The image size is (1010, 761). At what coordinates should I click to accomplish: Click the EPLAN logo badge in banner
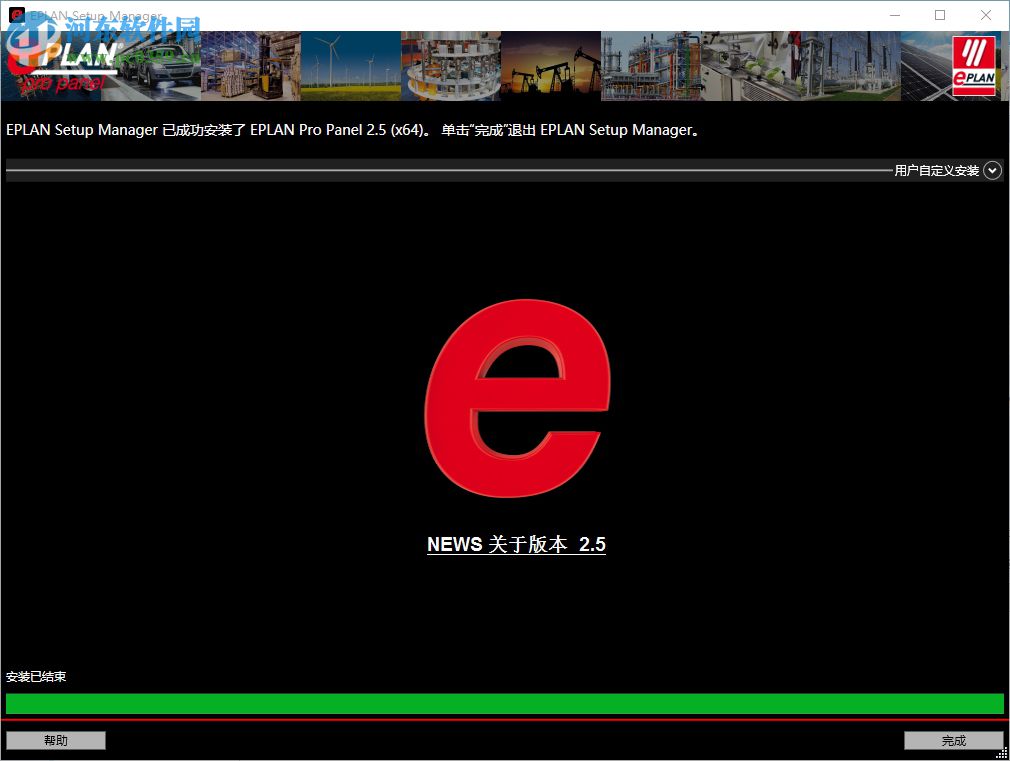point(973,66)
